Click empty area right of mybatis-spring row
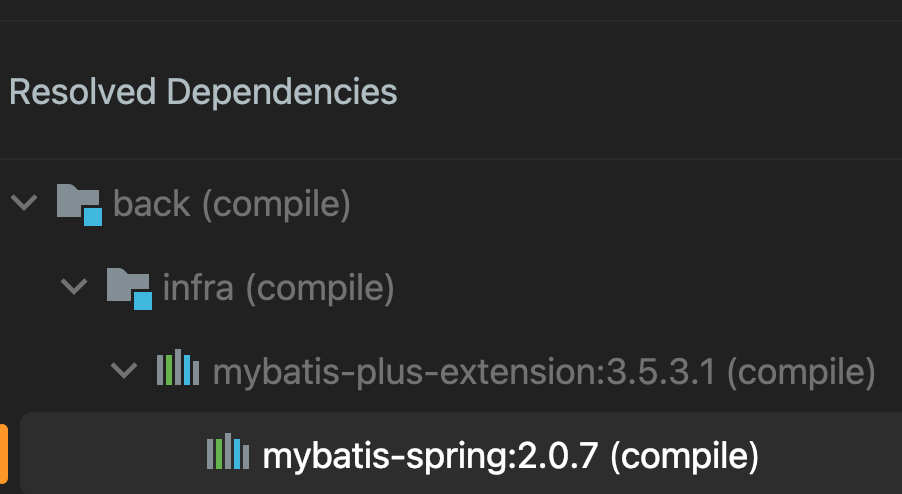This screenshot has width=902, height=494. (835, 456)
